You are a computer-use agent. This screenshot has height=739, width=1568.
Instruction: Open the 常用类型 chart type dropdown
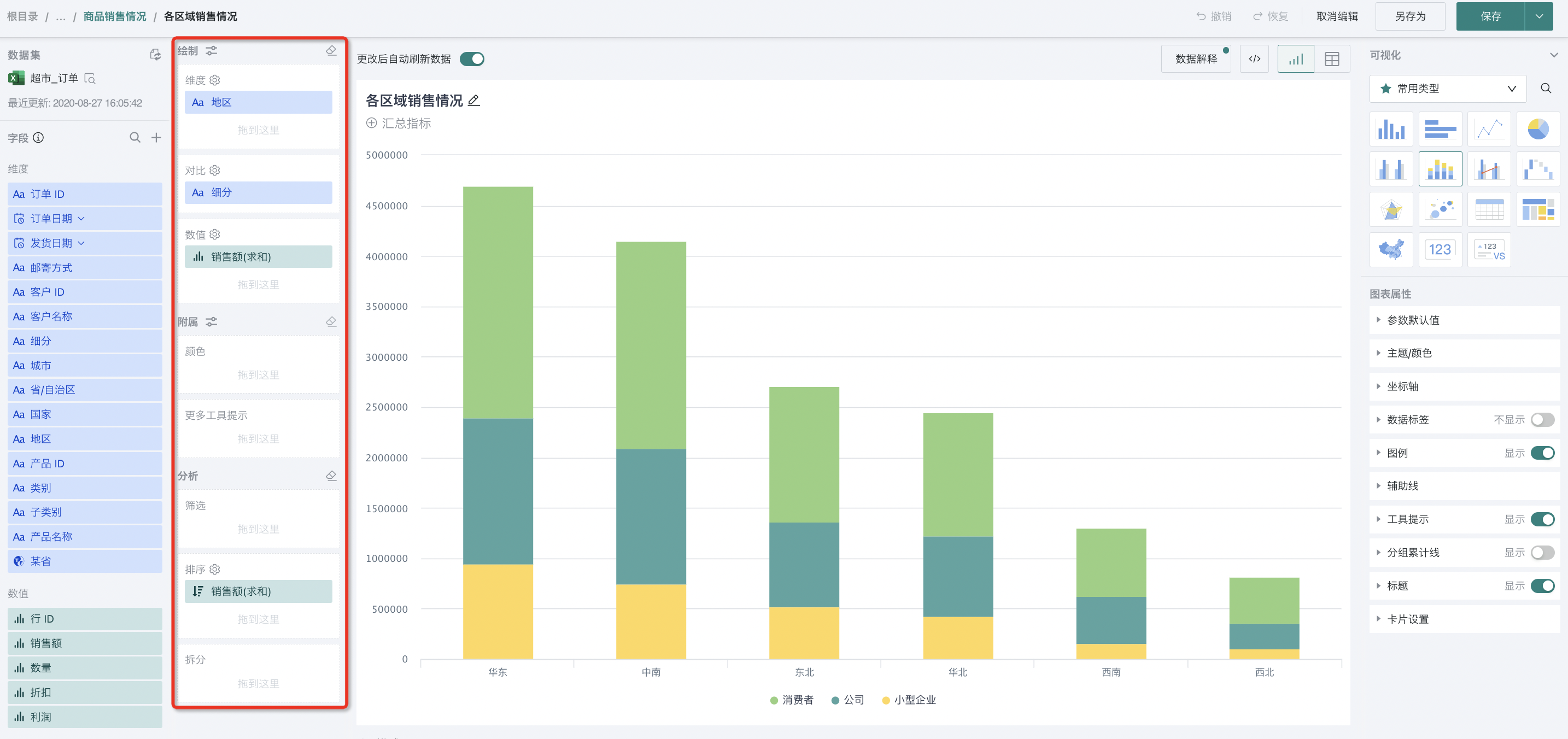[1448, 89]
